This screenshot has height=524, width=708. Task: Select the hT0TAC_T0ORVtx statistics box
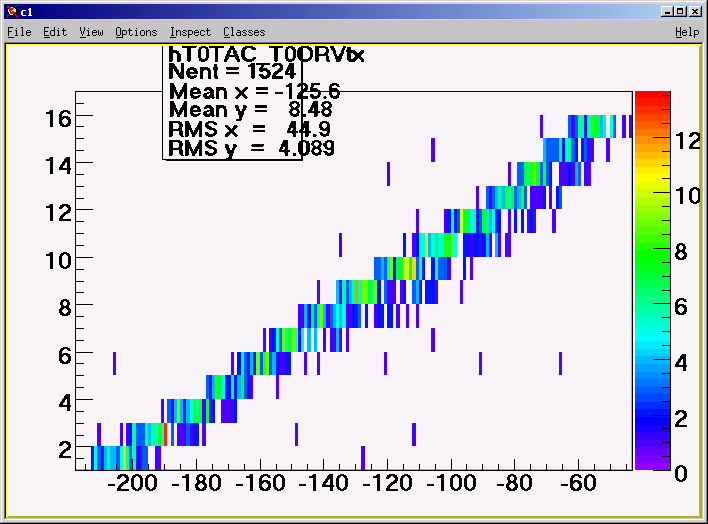click(232, 103)
